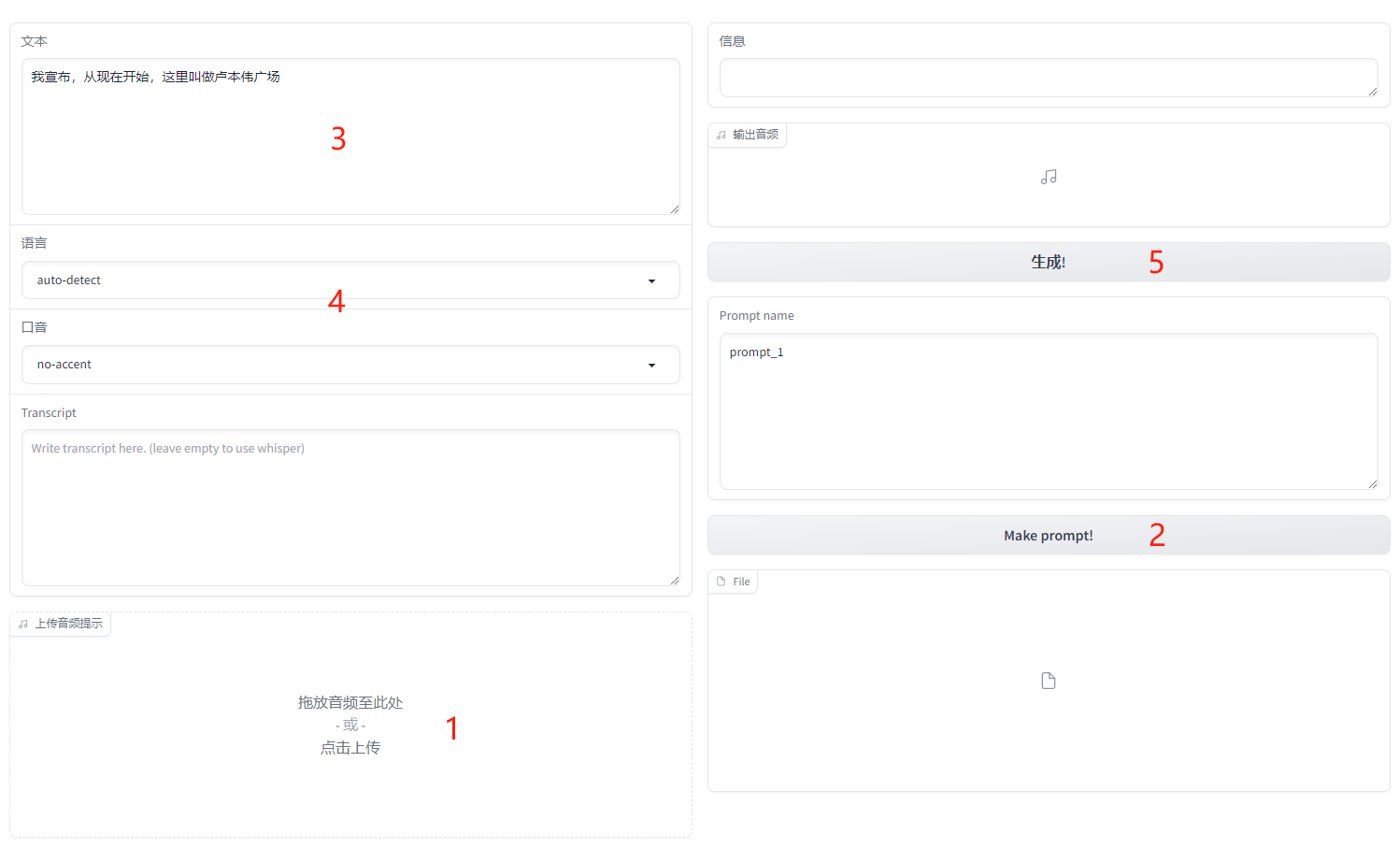Focus the 文本 text area
The height and width of the screenshot is (848, 1400).
(x=350, y=137)
